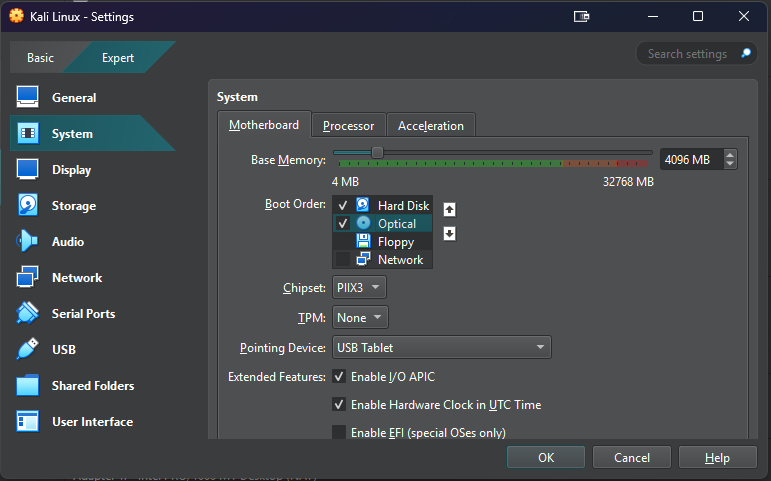Open the Storage disk icon
The width and height of the screenshot is (771, 481).
click(x=28, y=205)
